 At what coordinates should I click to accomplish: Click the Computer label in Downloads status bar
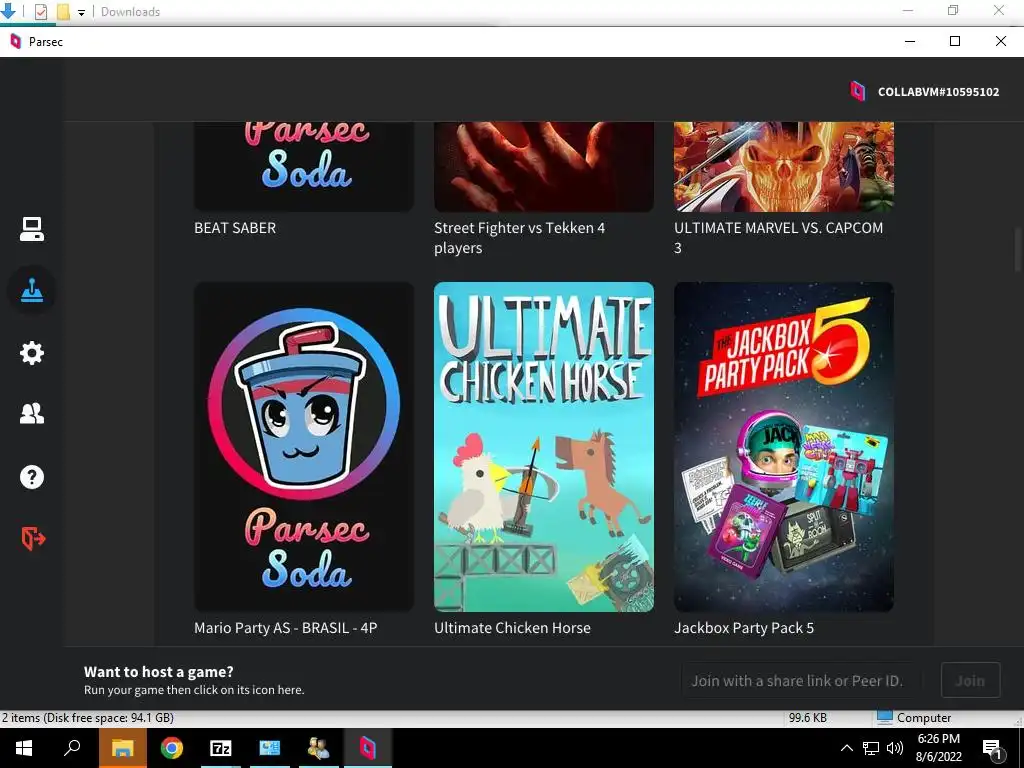[923, 718]
